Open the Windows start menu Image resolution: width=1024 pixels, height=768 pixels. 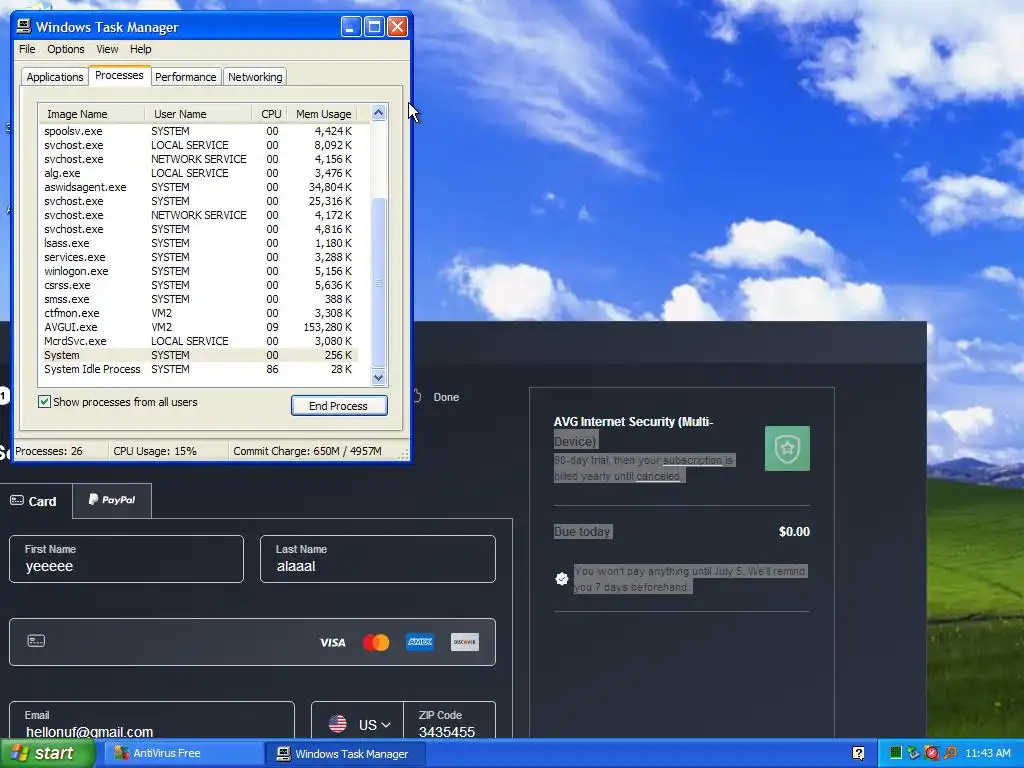(x=47, y=753)
